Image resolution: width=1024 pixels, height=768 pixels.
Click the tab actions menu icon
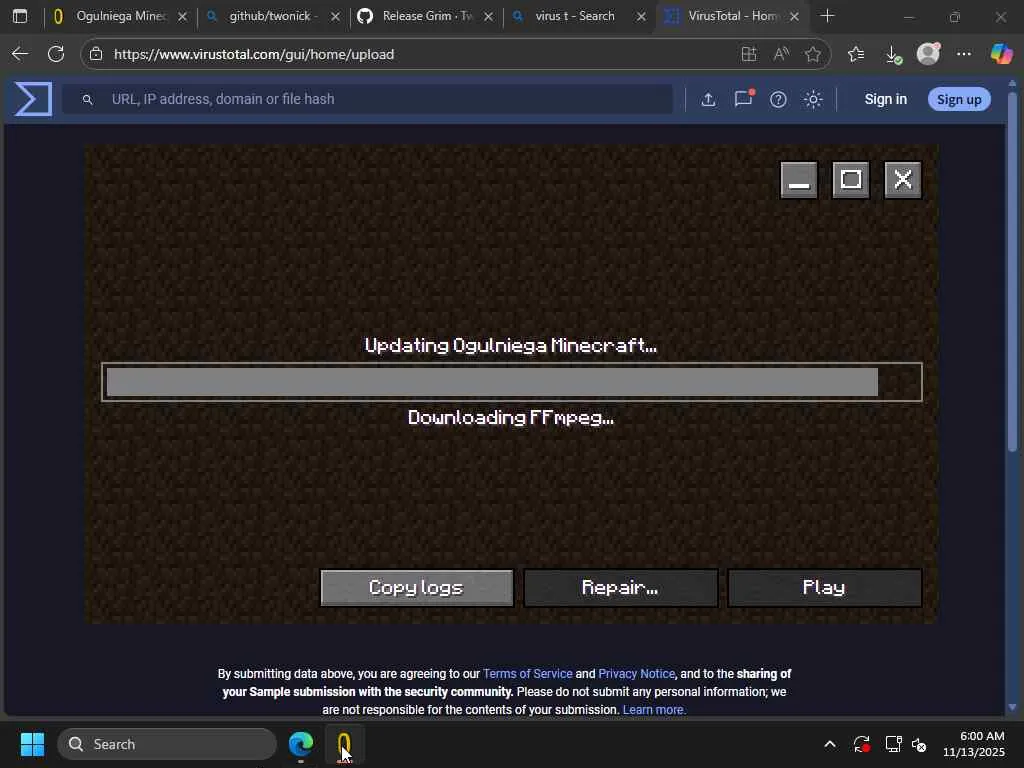pos(20,16)
